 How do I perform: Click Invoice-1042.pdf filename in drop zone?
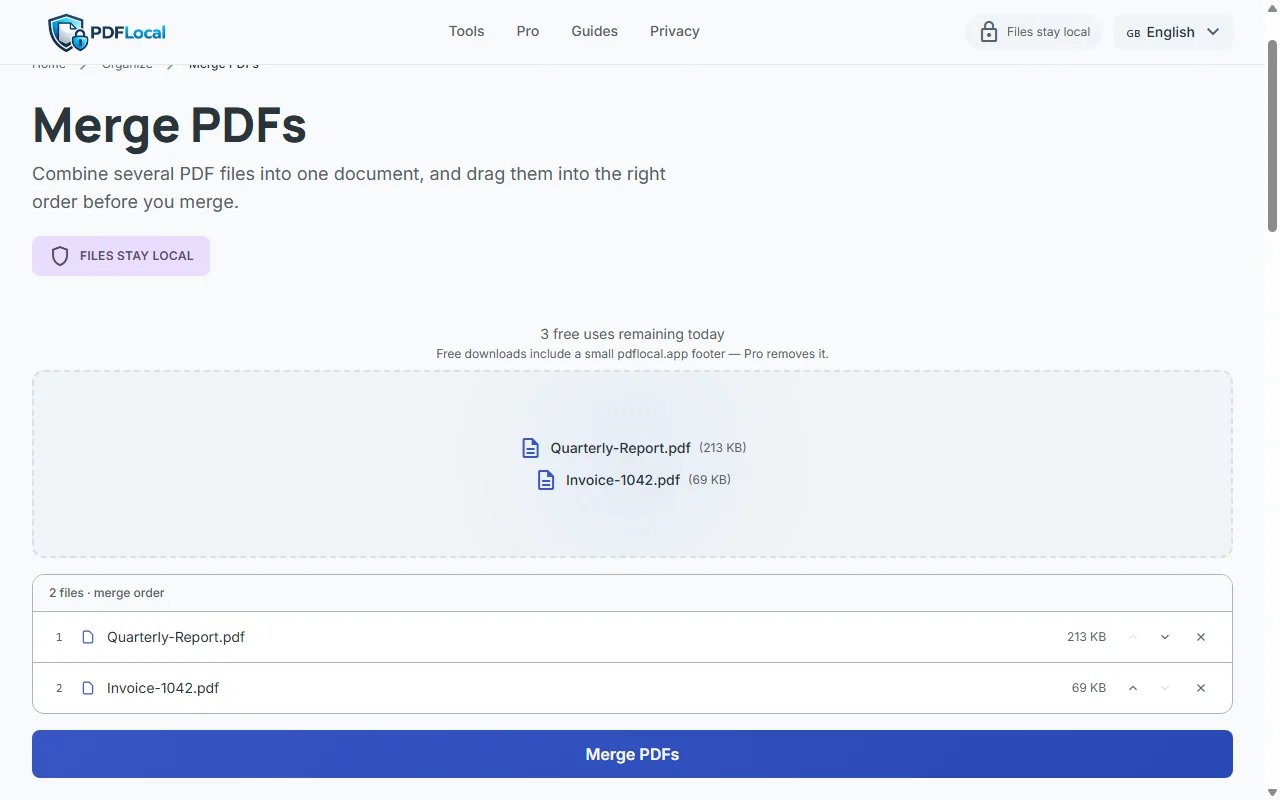coord(623,480)
